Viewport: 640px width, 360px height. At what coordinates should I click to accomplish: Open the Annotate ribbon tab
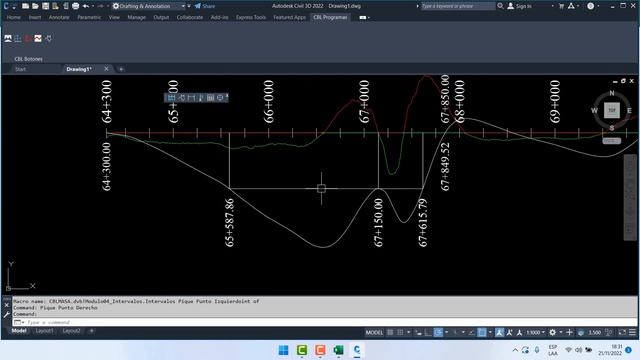59,18
